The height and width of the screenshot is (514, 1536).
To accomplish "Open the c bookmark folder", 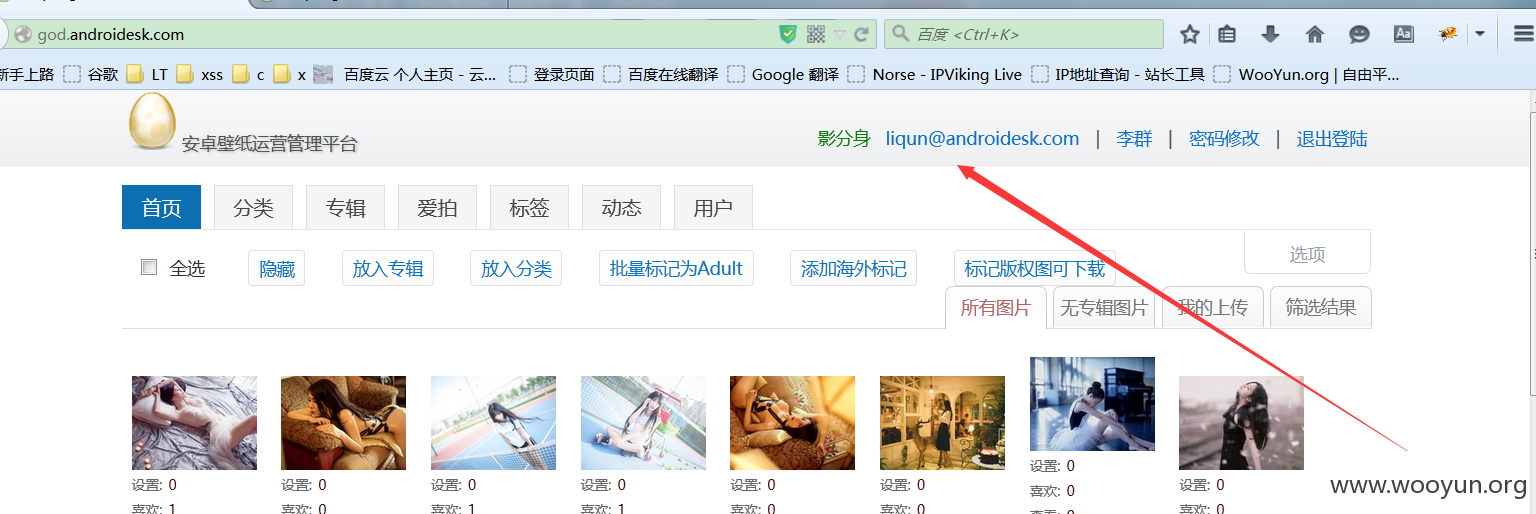I will pyautogui.click(x=249, y=74).
